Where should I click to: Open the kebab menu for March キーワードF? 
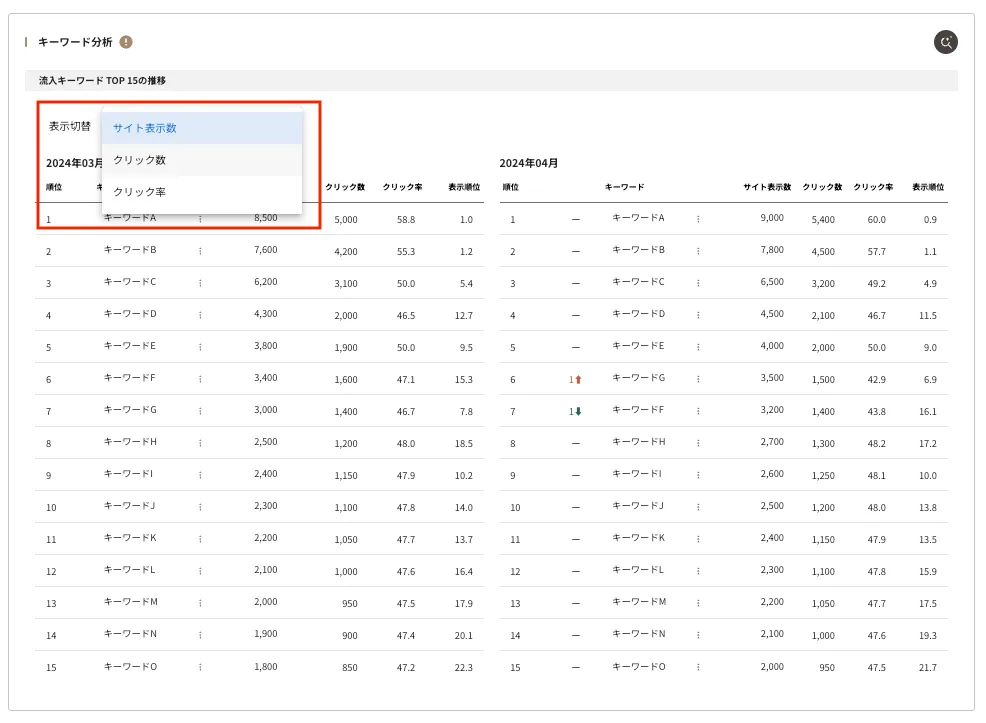200,379
